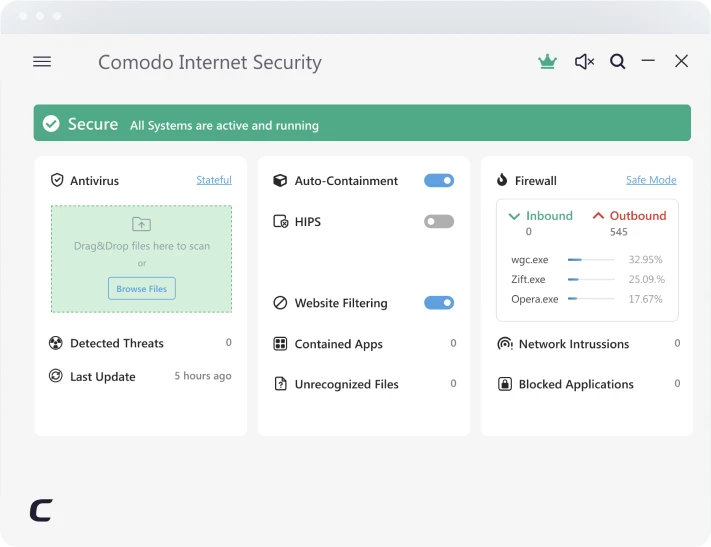Click the Contained Apps grid icon
This screenshot has width=711, height=547.
280,344
